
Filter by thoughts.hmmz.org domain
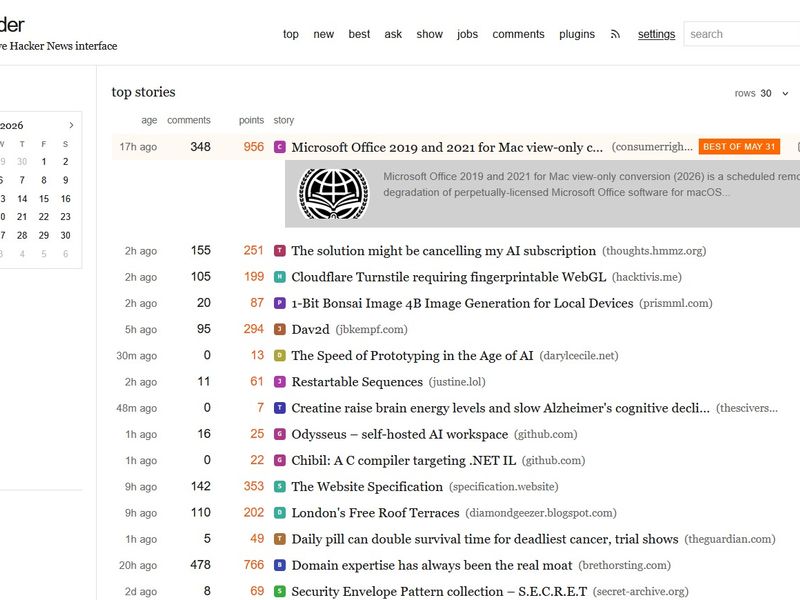click(x=654, y=251)
